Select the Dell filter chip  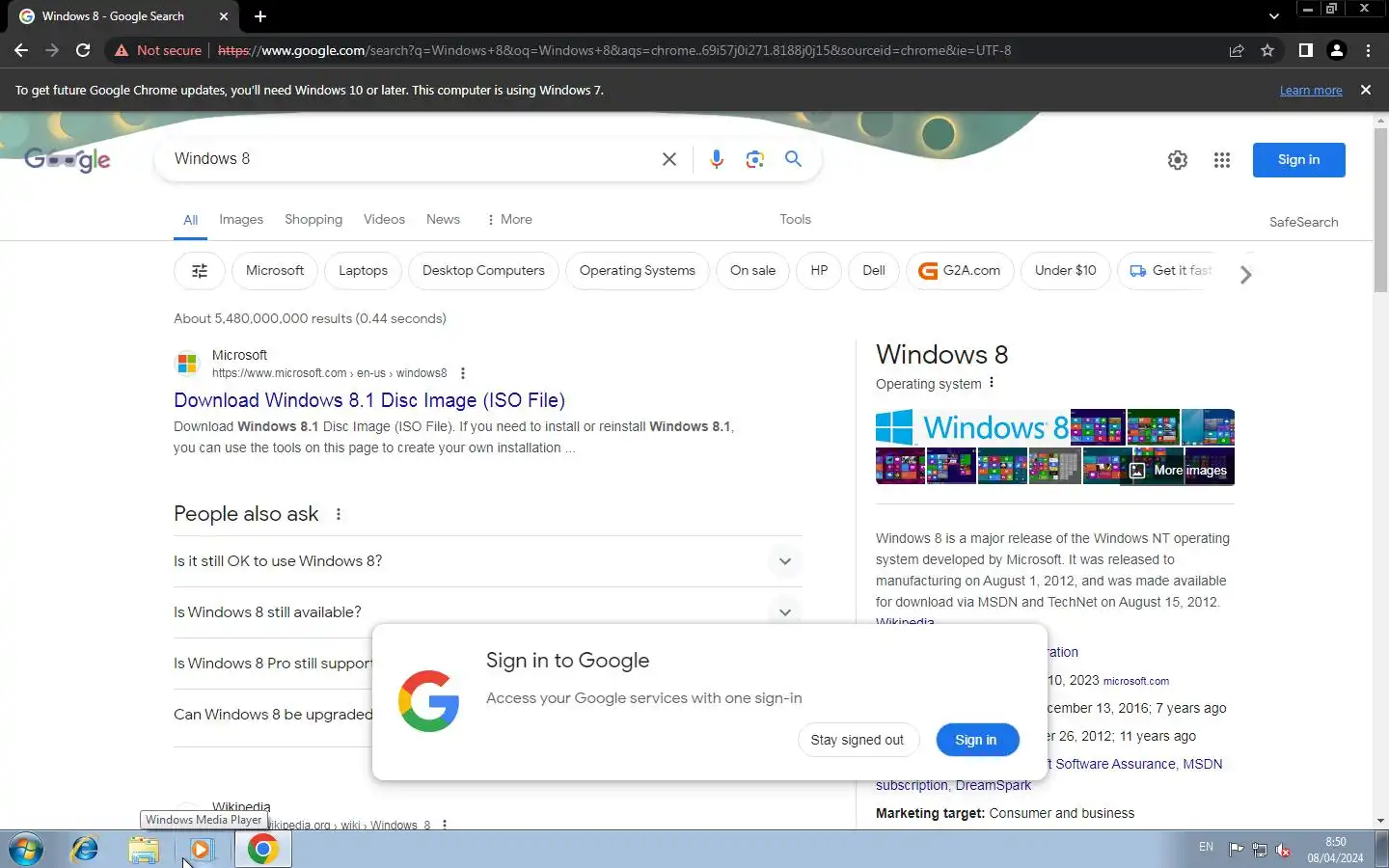coord(874,271)
